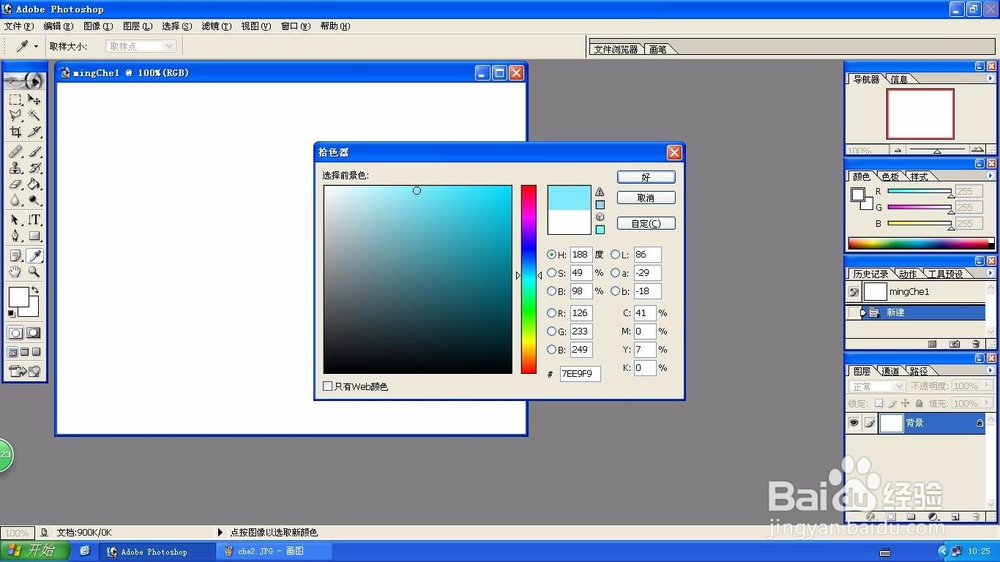This screenshot has height=562, width=1000.
Task: Switch to Quick Mask mode
Action: point(33,333)
